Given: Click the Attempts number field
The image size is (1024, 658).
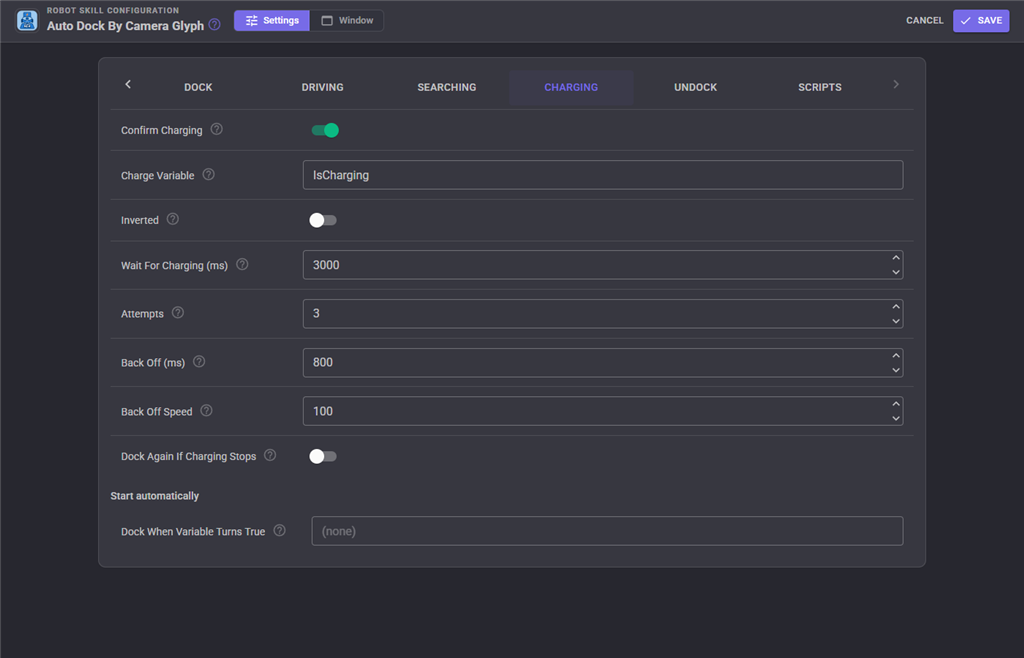Looking at the screenshot, I should 603,314.
